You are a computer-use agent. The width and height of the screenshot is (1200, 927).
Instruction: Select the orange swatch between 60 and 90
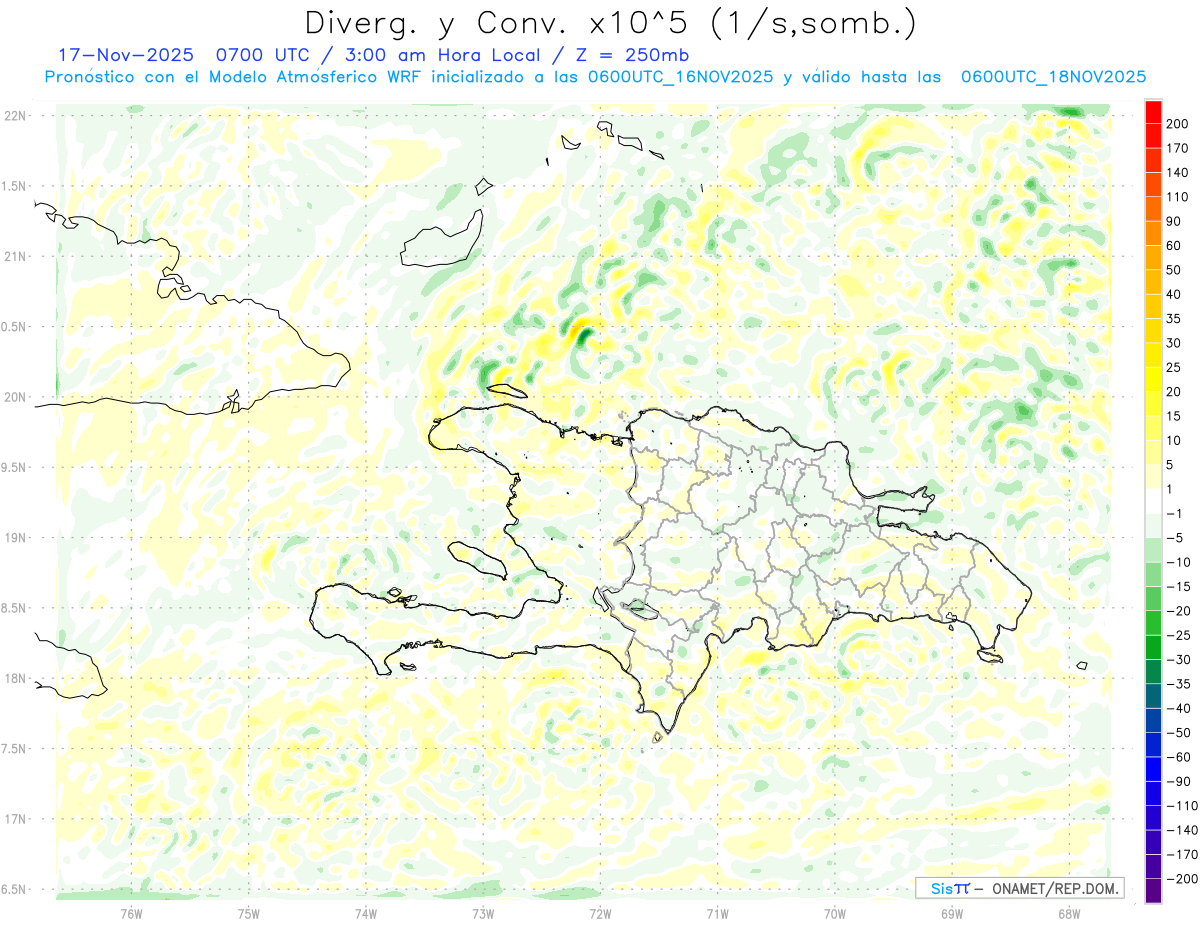(1153, 233)
